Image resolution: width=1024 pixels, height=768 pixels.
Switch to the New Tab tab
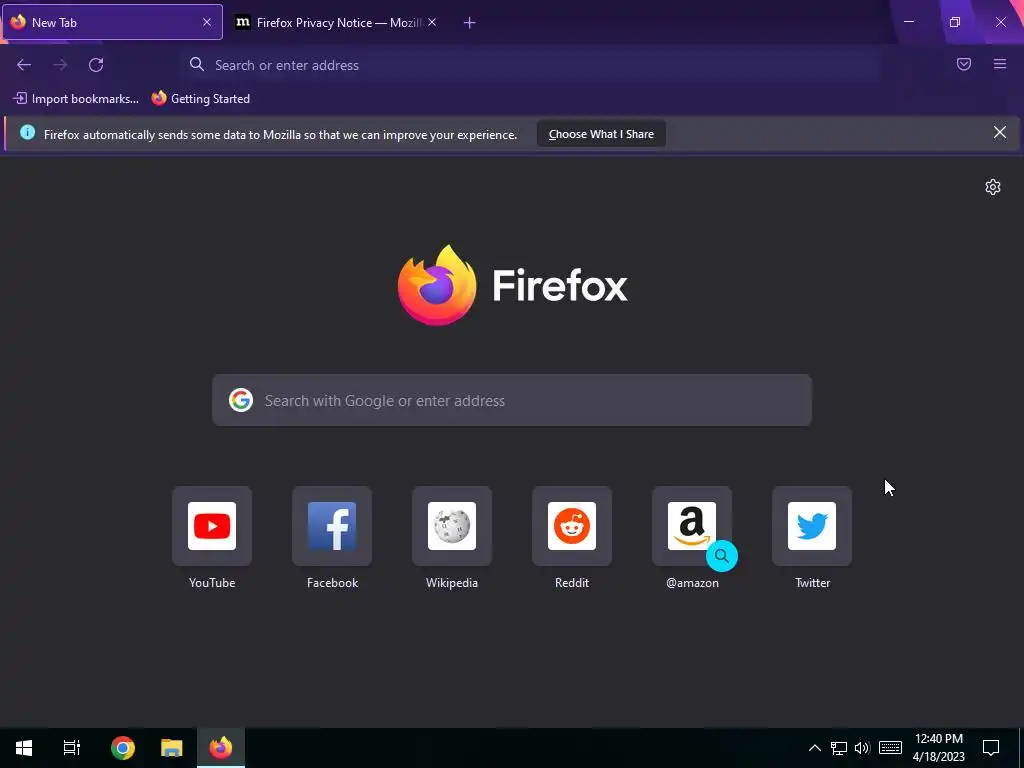pyautogui.click(x=112, y=22)
